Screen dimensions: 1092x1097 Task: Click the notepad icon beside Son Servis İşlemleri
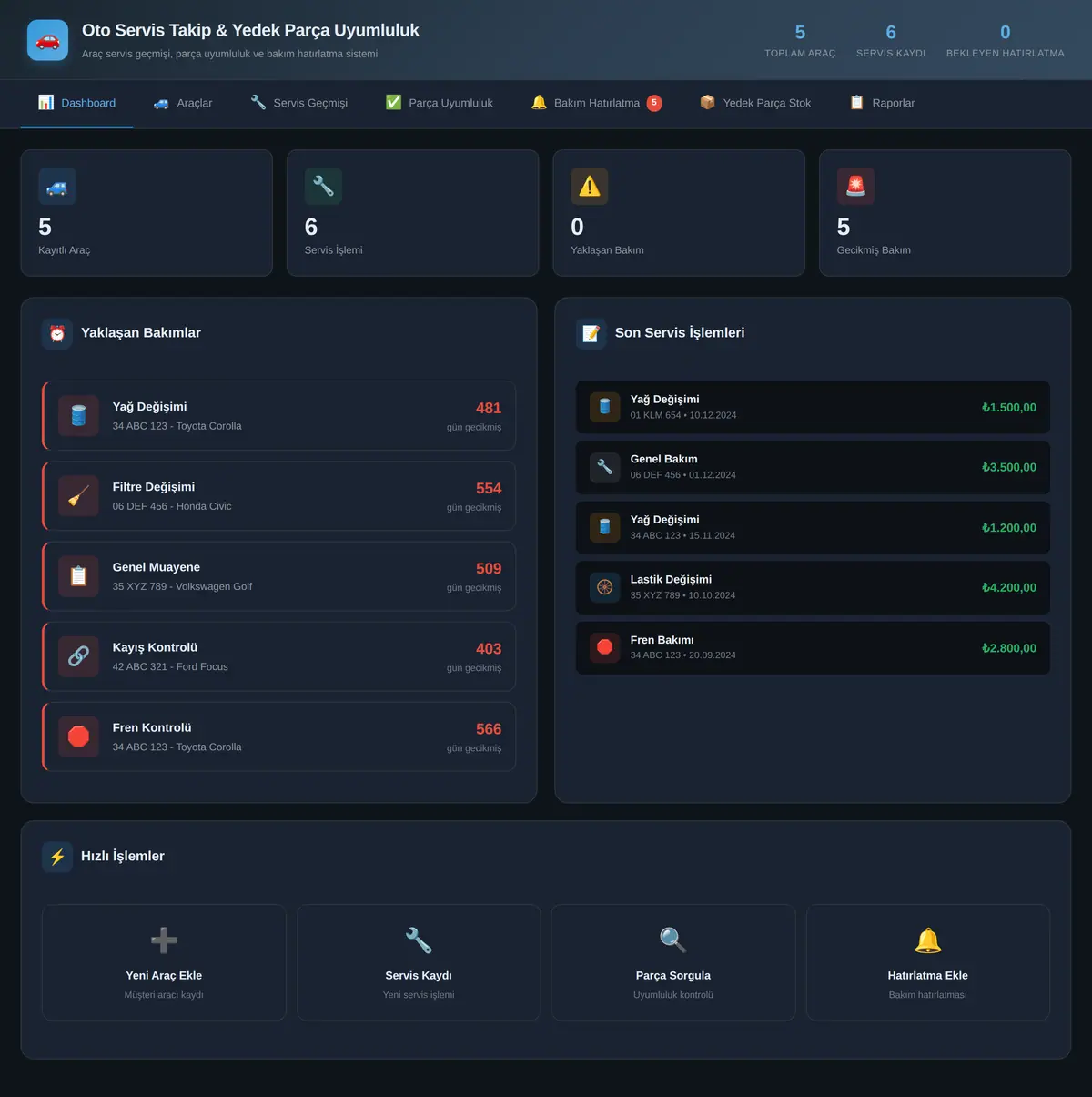[x=591, y=333]
